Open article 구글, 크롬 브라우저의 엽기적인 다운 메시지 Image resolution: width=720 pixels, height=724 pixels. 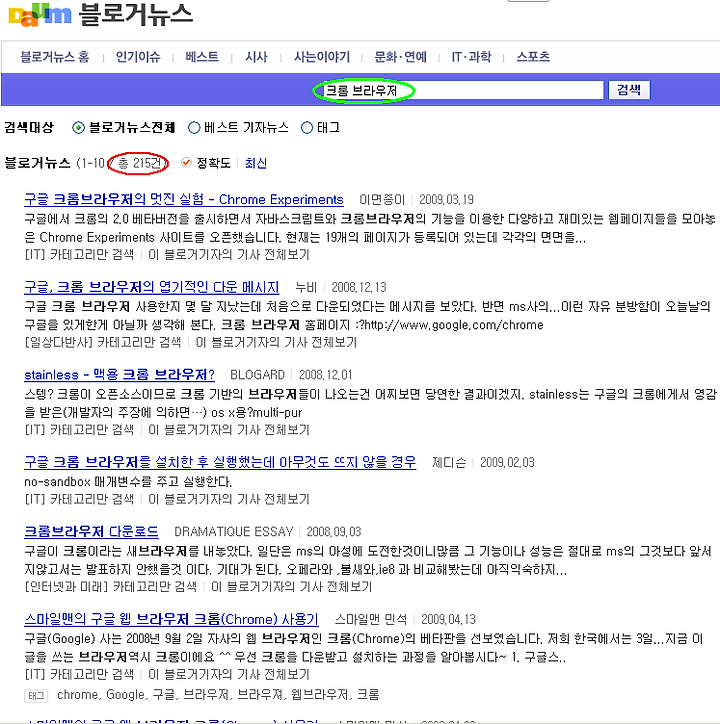[x=151, y=287]
